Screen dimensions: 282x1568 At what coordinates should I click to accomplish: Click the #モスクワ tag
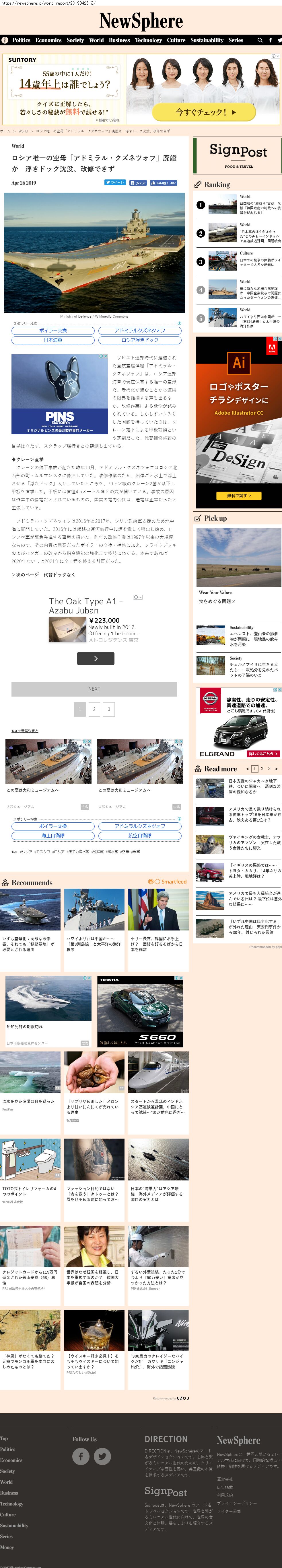[43, 852]
